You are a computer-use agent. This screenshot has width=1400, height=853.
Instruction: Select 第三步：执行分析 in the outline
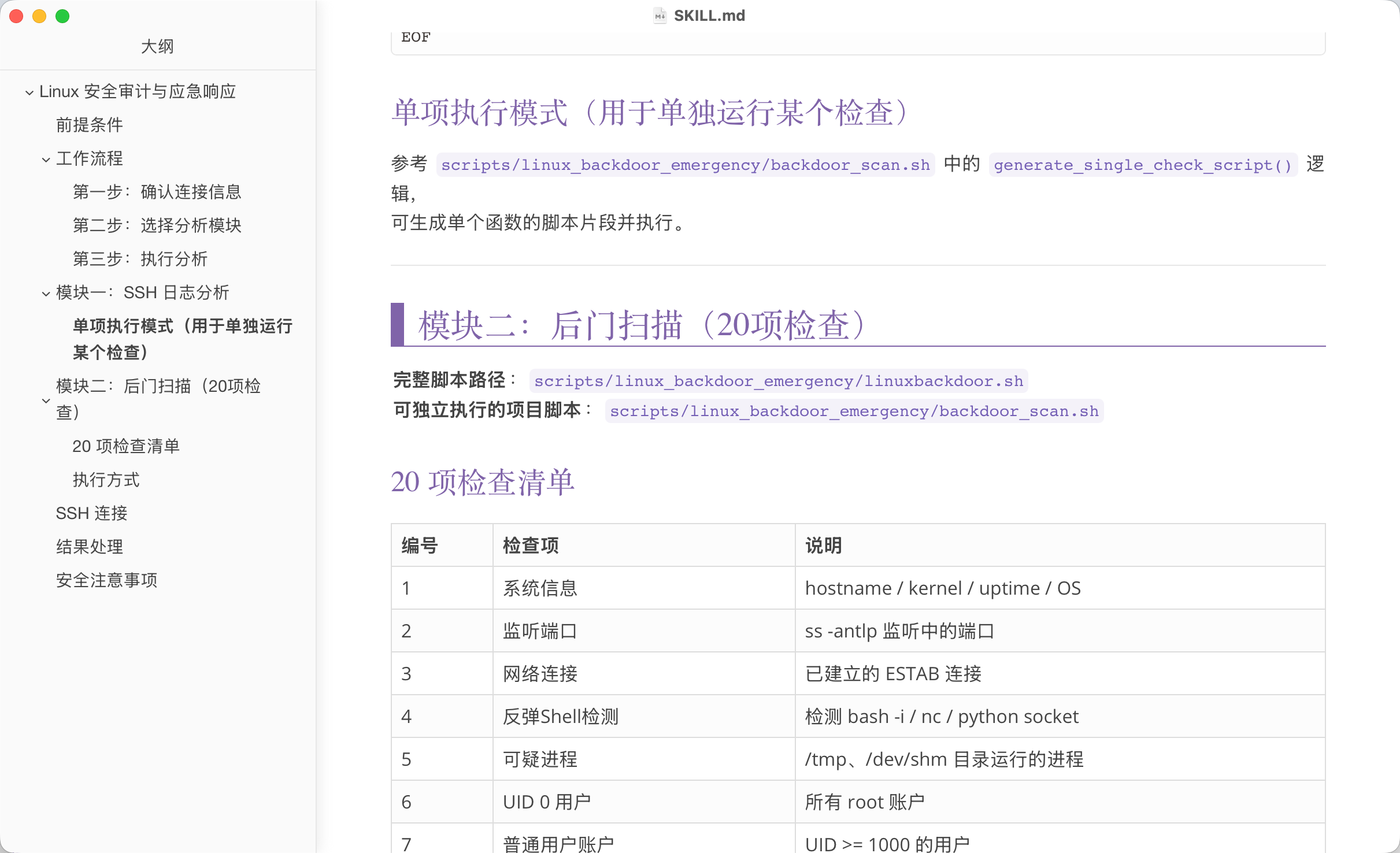click(140, 259)
